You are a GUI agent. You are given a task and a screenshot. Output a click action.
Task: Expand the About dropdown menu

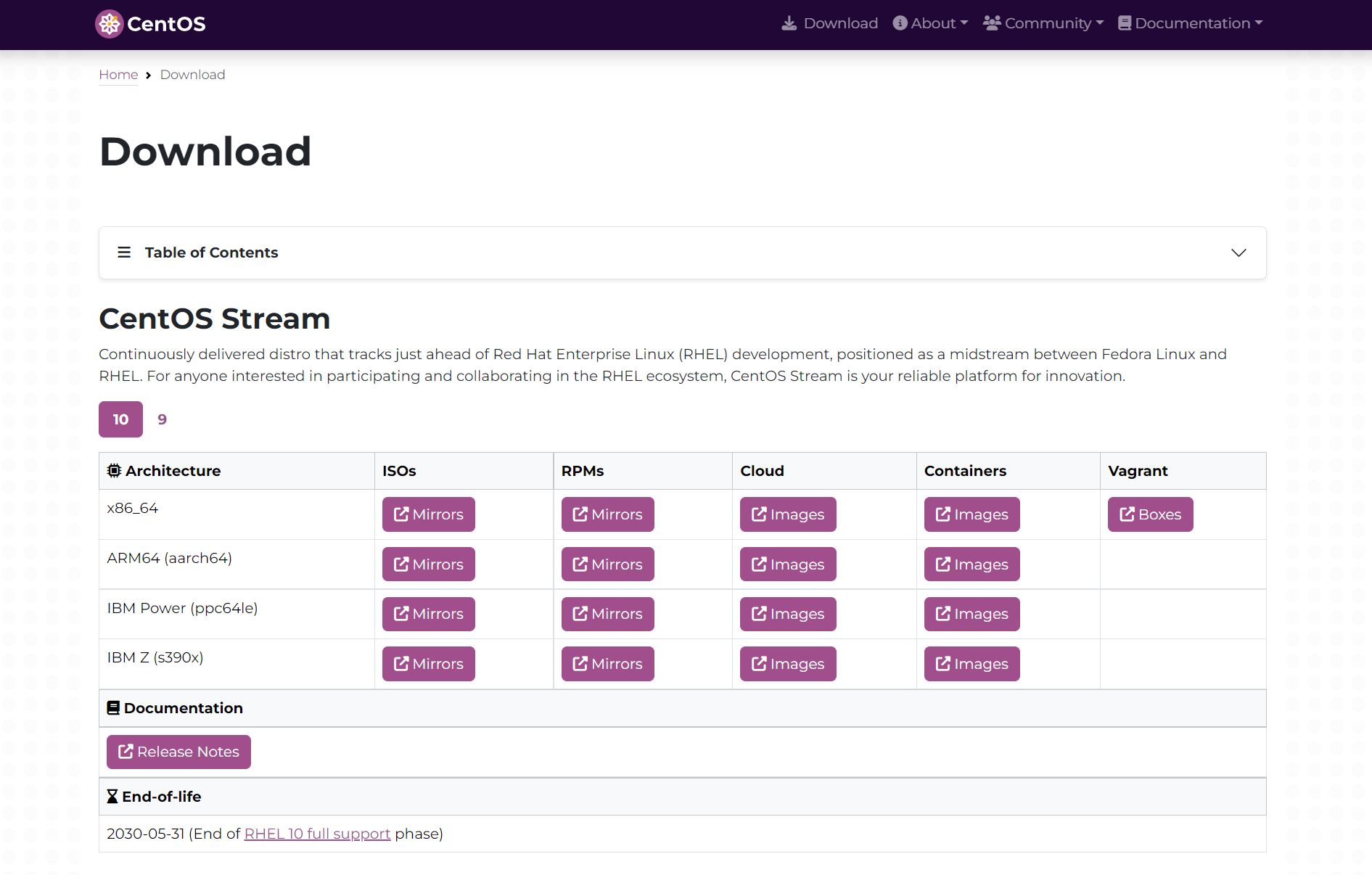(x=930, y=23)
